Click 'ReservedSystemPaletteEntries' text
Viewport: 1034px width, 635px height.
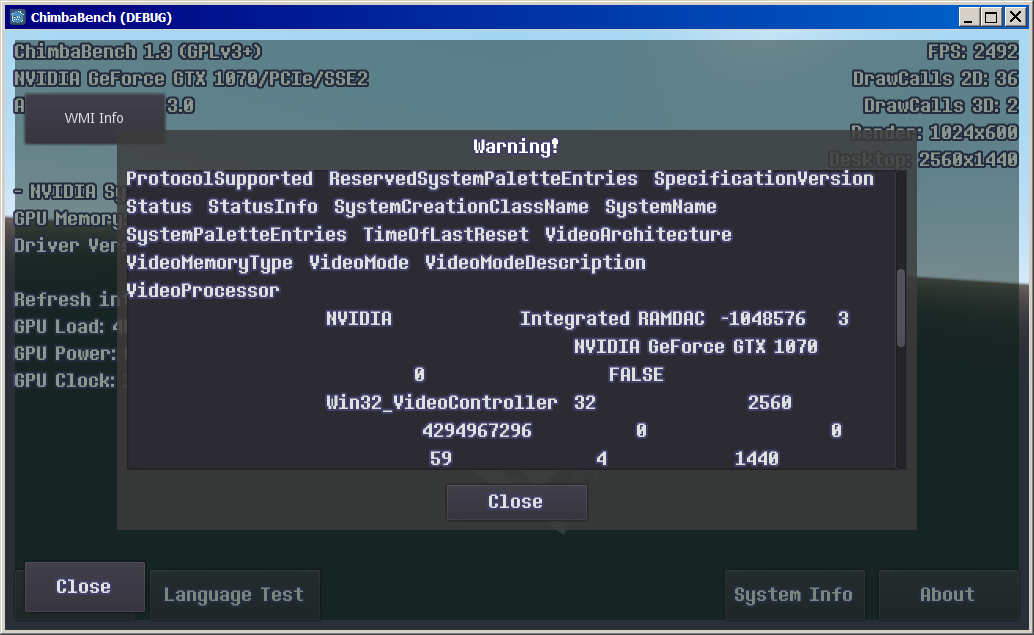[x=483, y=179]
